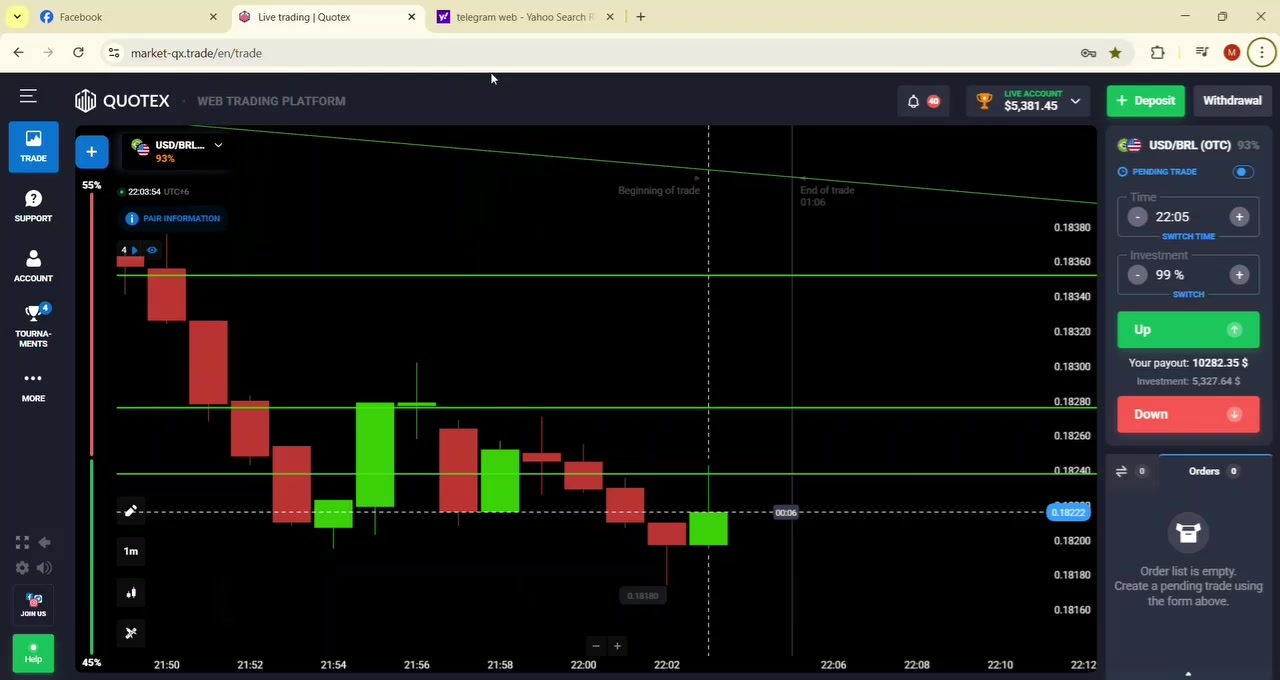
Task: Switch to the telegram web Yahoo Search tab
Action: (525, 17)
